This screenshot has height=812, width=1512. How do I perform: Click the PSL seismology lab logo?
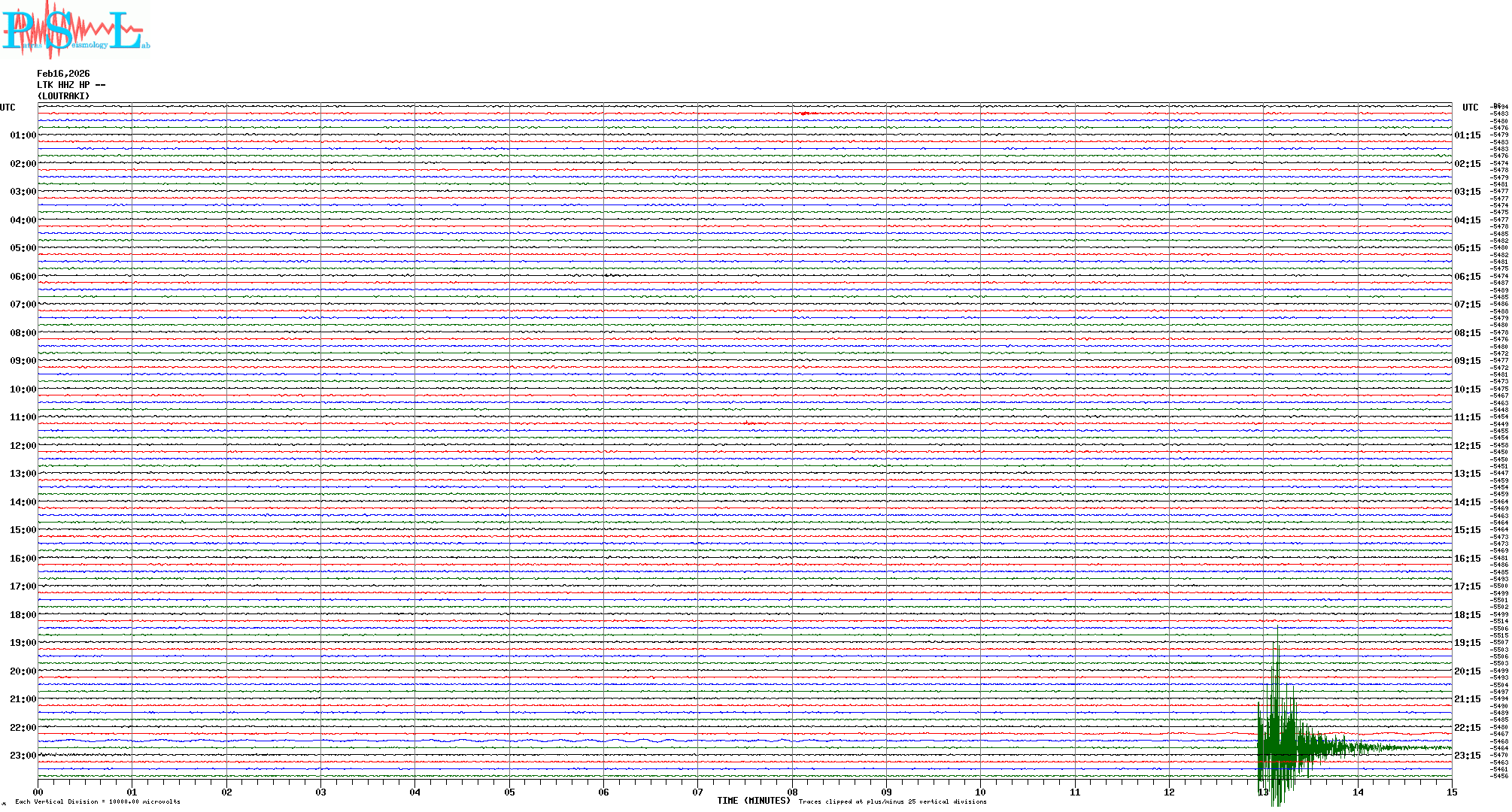75,29
